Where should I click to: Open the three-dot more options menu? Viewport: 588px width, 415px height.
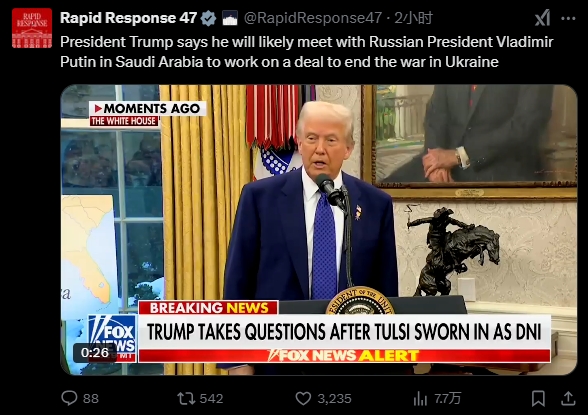tap(568, 18)
